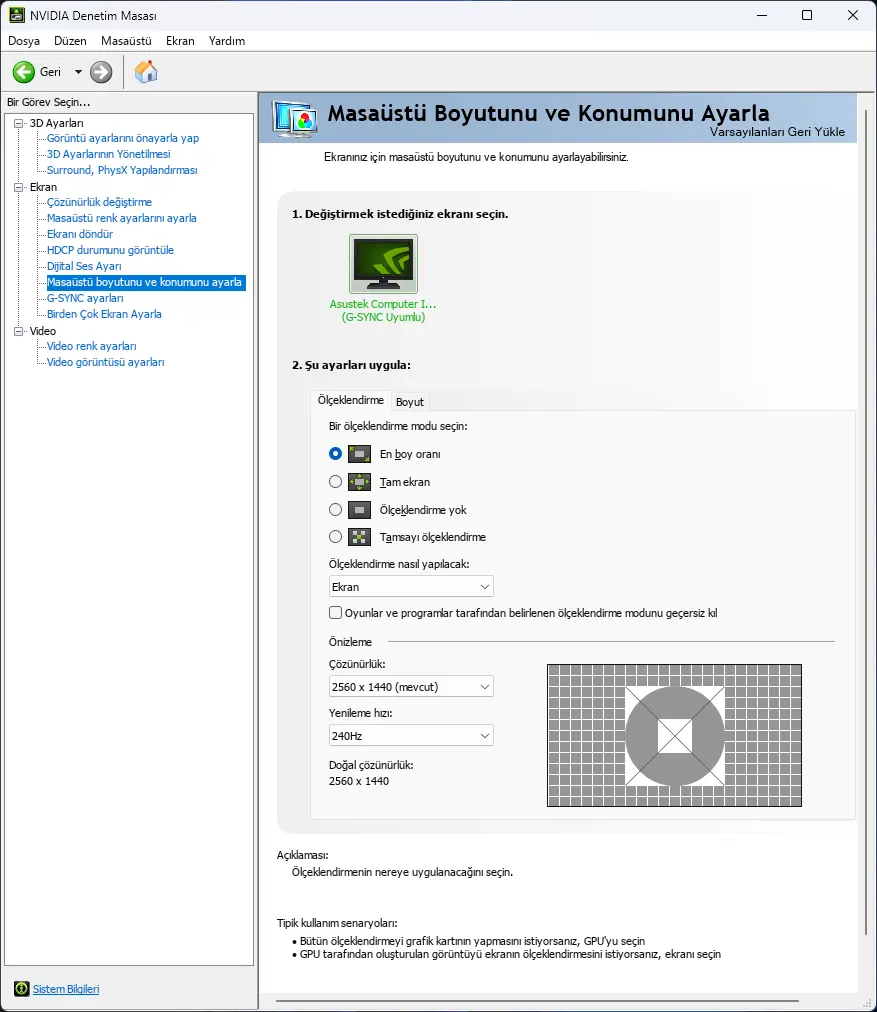Click the Ölçeklendirme yok mode icon

(x=359, y=510)
